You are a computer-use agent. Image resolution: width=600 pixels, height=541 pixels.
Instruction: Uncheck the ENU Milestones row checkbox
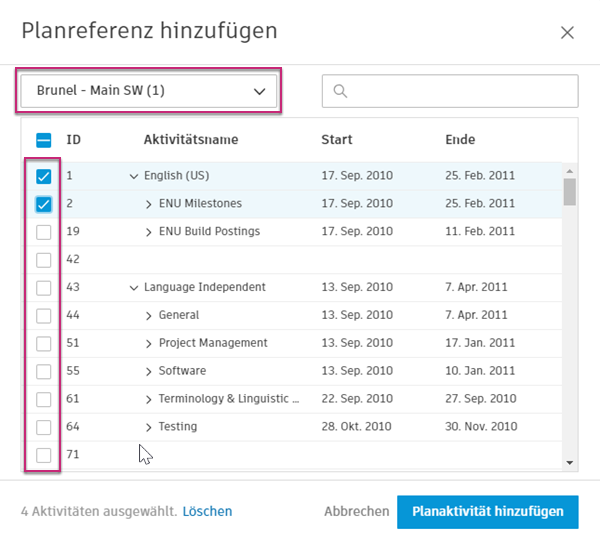(43, 204)
